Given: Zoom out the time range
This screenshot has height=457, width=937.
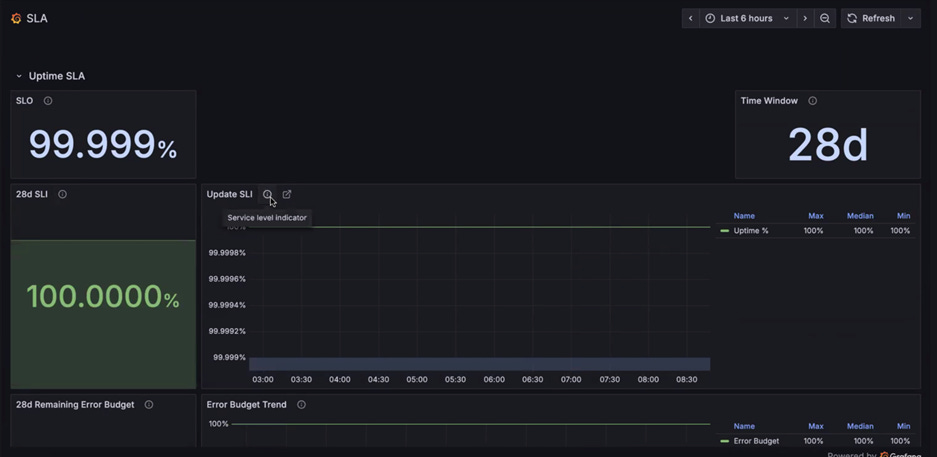Looking at the screenshot, I should pyautogui.click(x=825, y=19).
